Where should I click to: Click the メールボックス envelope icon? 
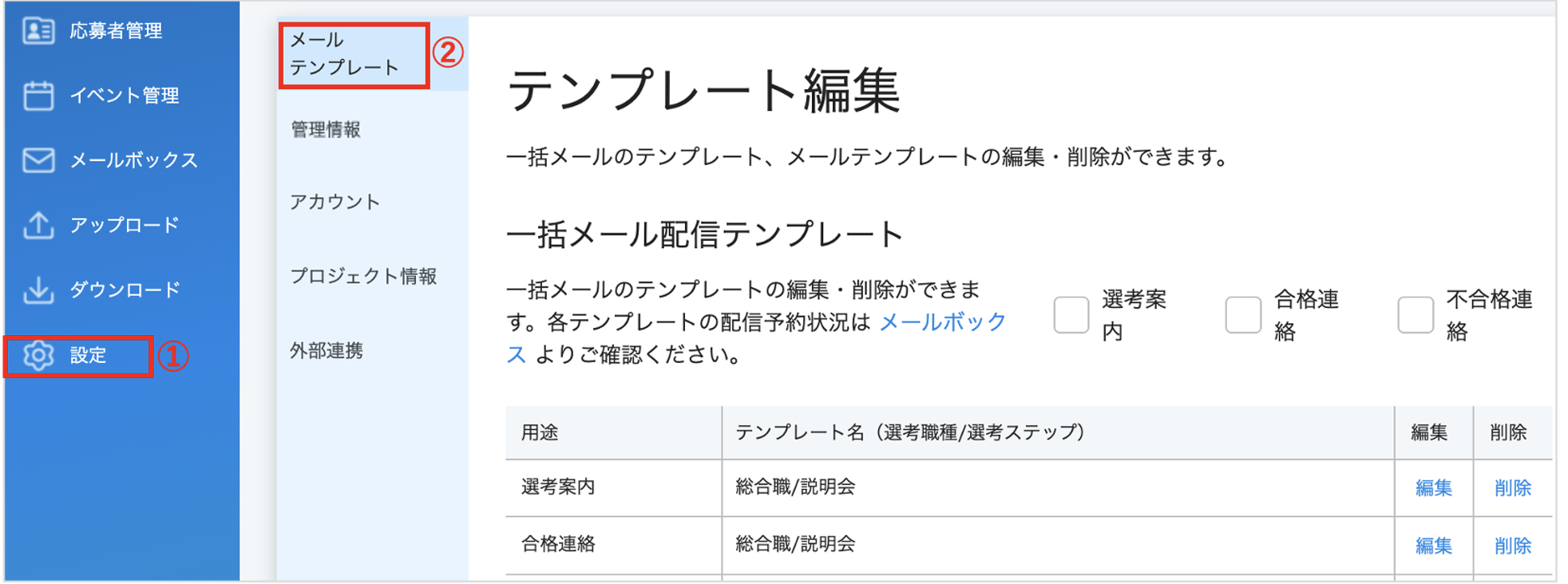[x=38, y=160]
